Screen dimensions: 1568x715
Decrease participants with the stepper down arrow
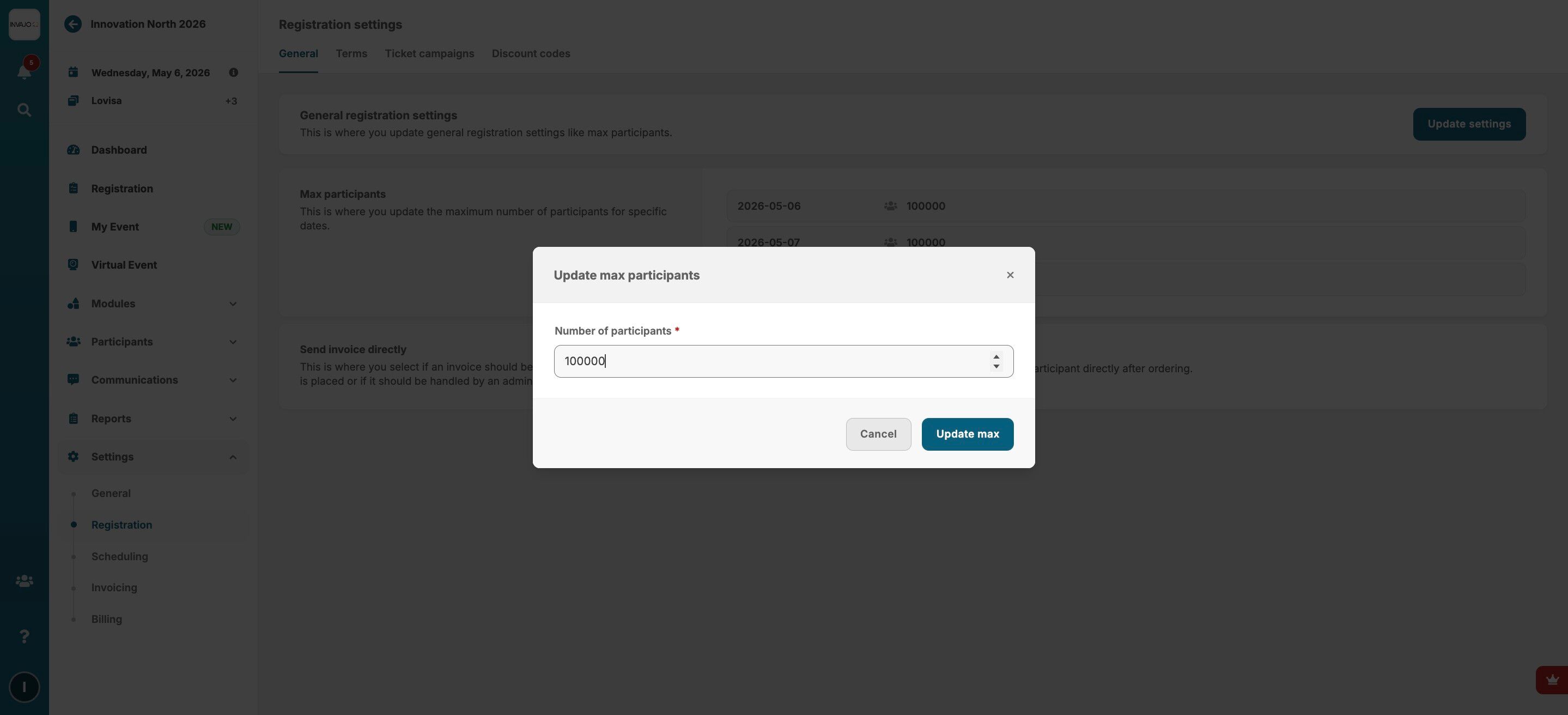[x=996, y=367]
